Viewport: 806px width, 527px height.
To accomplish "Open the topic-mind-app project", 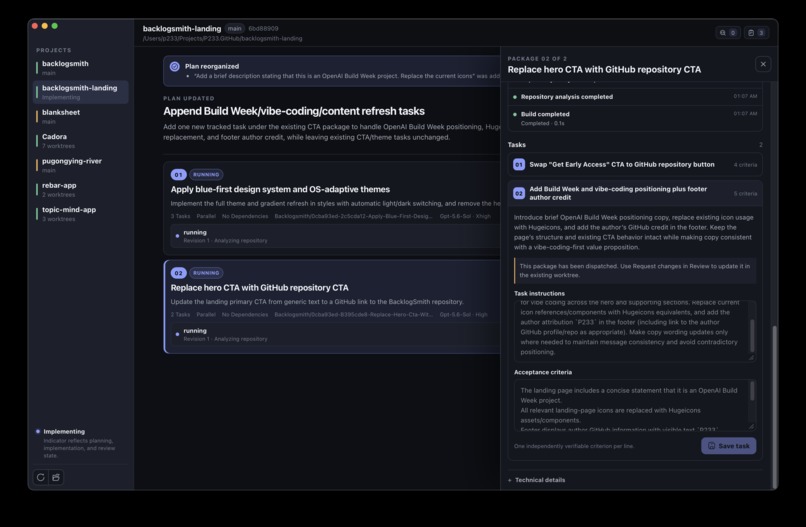I will click(x=80, y=214).
